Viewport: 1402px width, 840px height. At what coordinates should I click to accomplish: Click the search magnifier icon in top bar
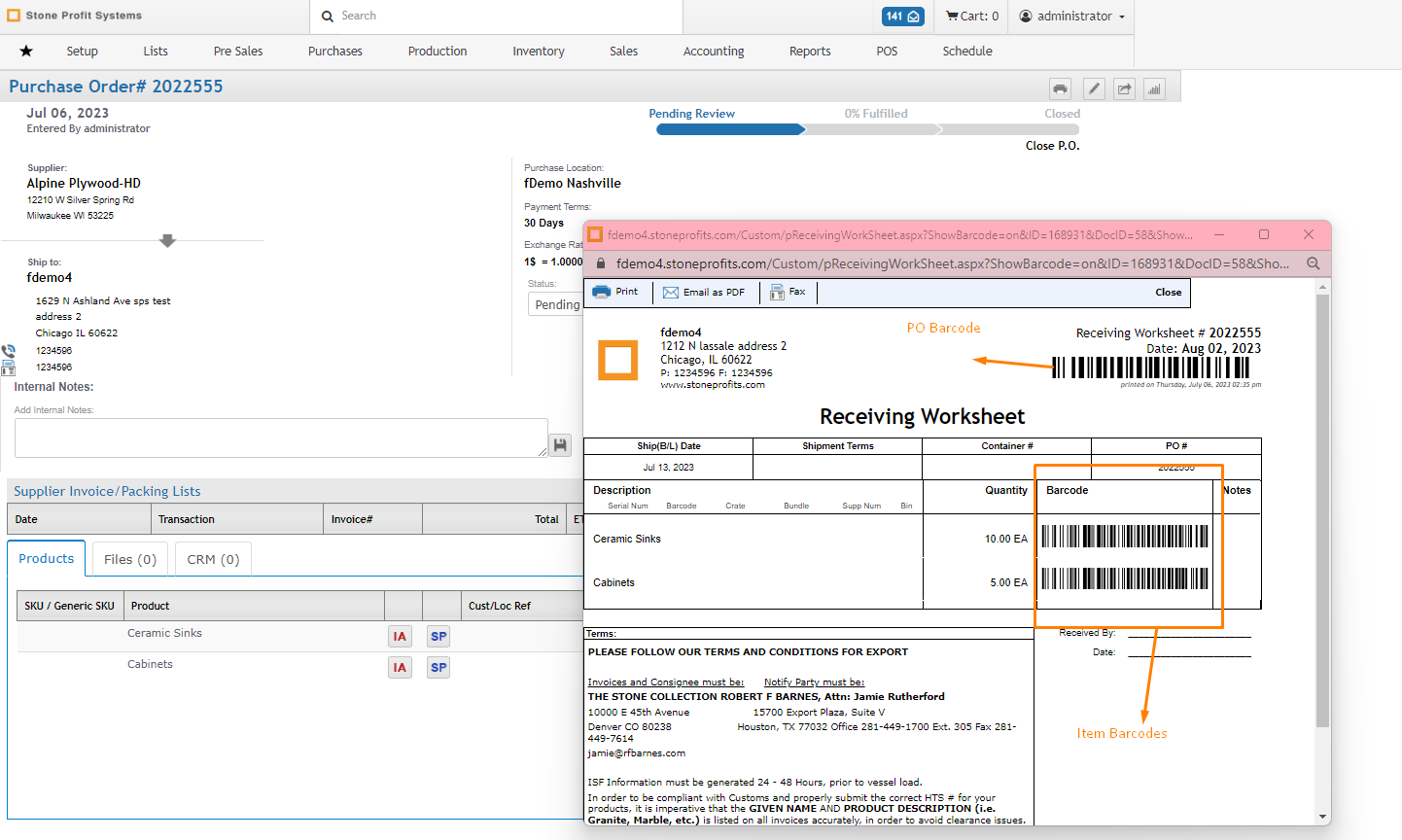point(328,17)
